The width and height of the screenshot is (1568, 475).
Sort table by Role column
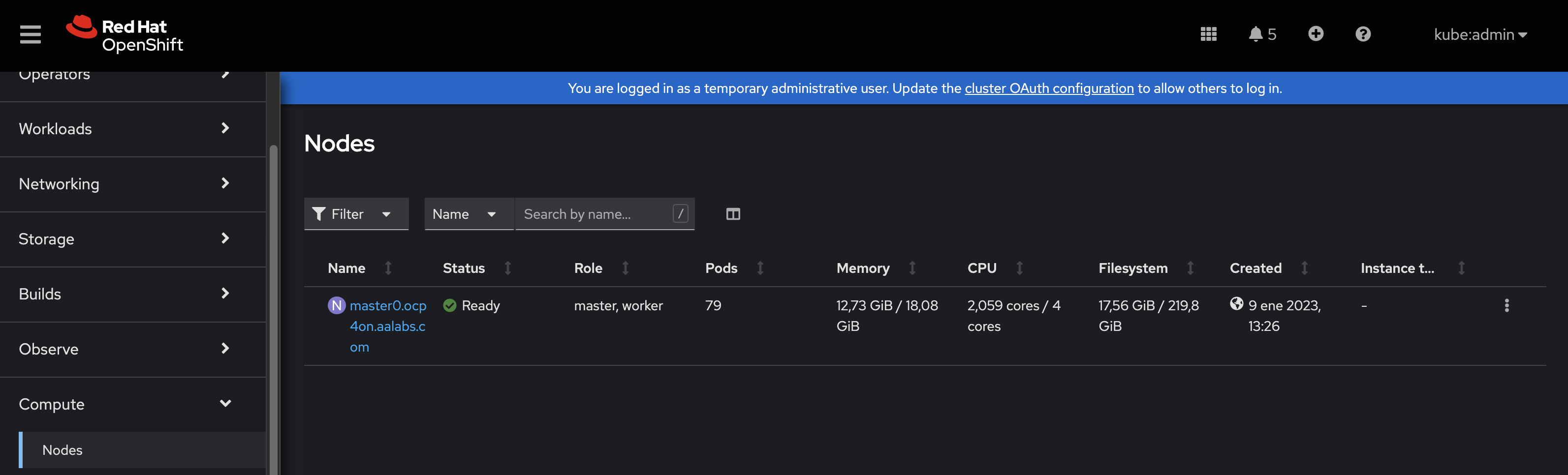click(601, 268)
